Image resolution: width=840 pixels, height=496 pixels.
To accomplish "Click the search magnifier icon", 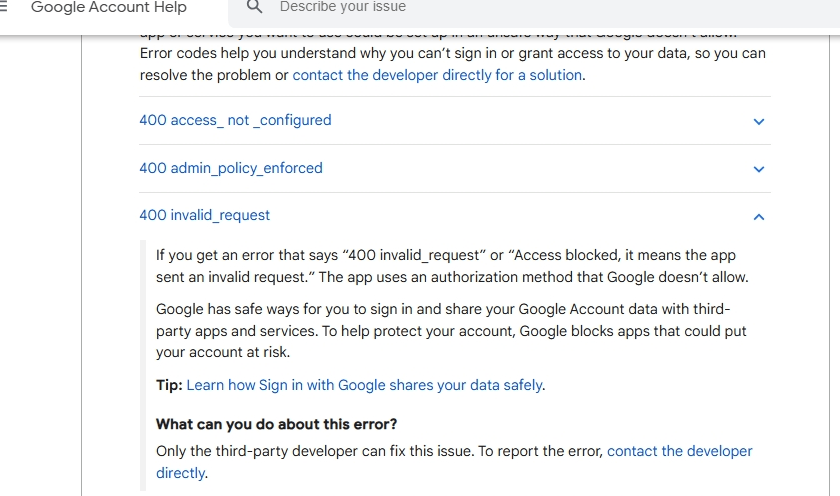I will (254, 7).
